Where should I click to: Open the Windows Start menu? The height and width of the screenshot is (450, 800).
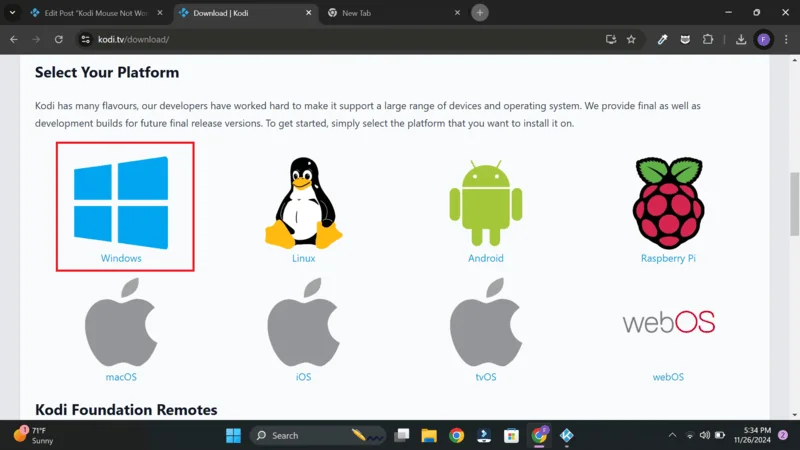pyautogui.click(x=233, y=435)
